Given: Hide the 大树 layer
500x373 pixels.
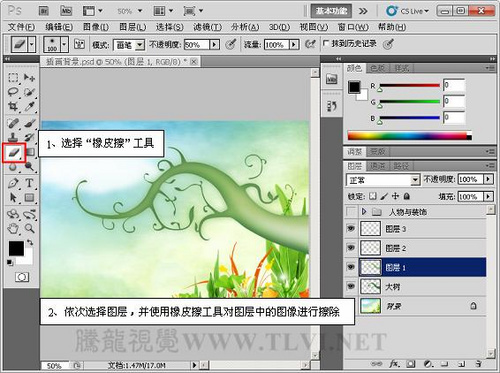Looking at the screenshot, I should click(x=351, y=286).
